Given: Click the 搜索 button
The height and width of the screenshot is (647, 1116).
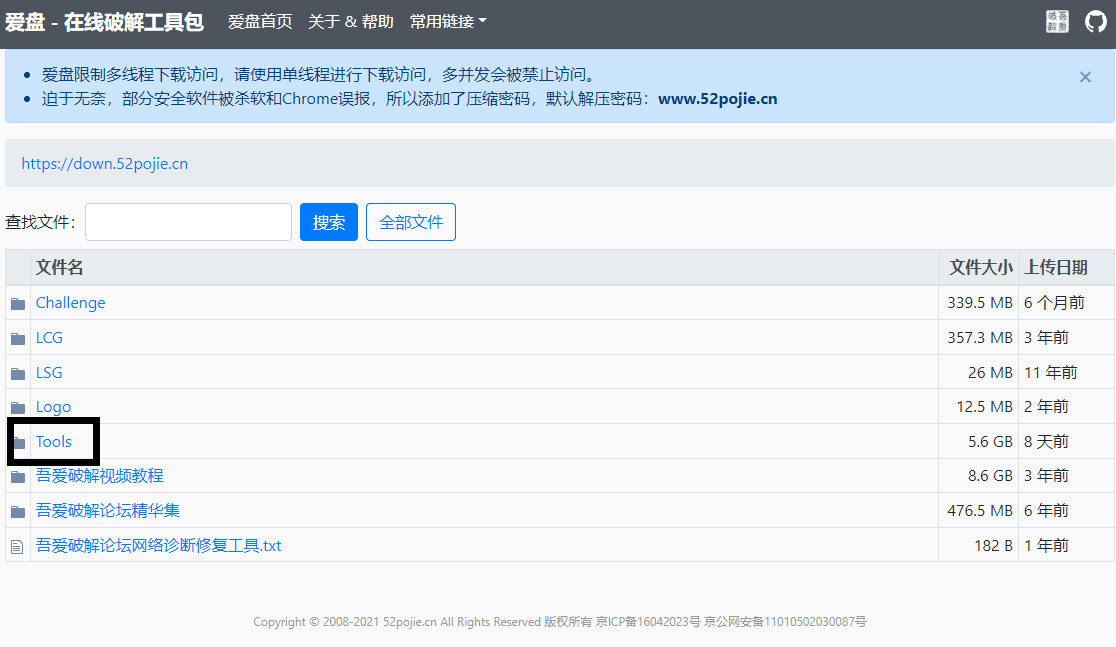Looking at the screenshot, I should coord(329,222).
